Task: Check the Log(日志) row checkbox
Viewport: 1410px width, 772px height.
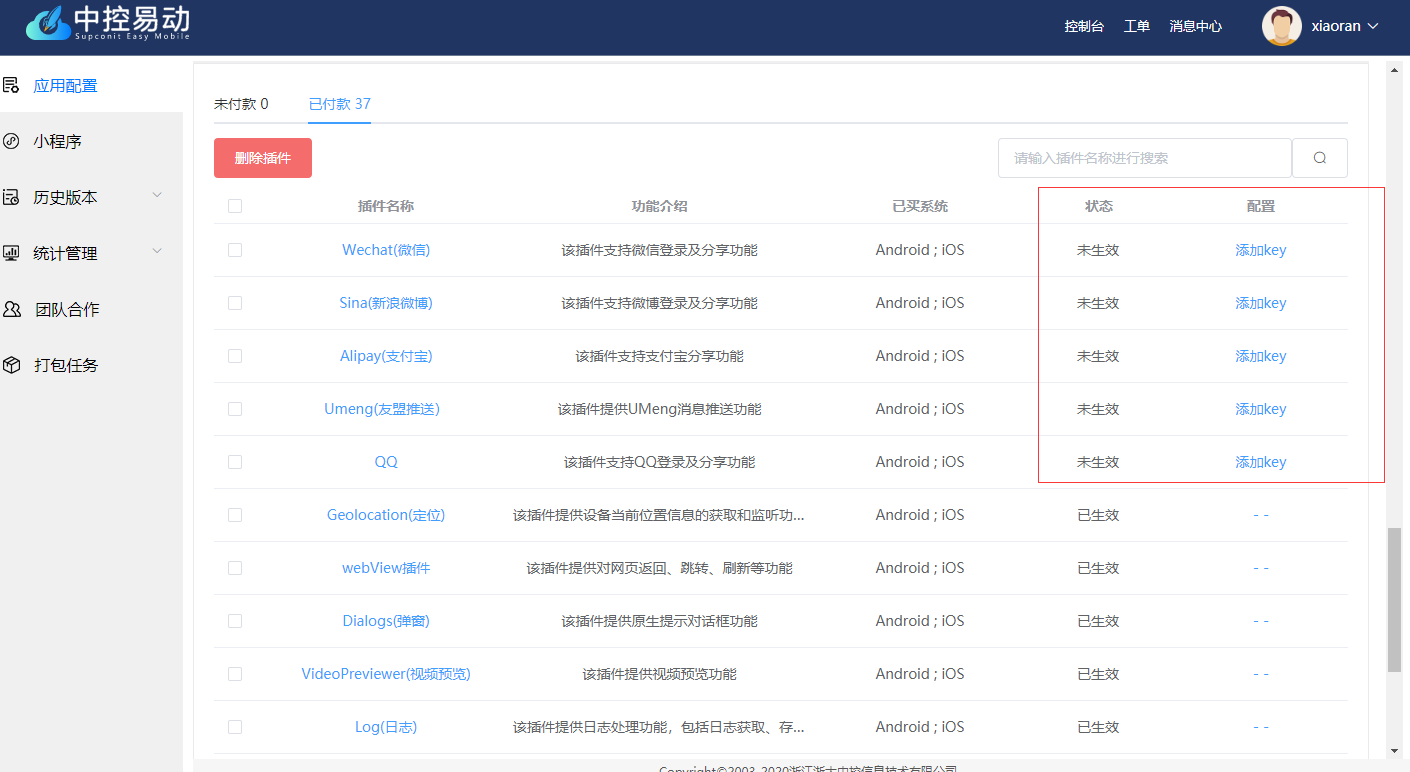Action: 235,727
